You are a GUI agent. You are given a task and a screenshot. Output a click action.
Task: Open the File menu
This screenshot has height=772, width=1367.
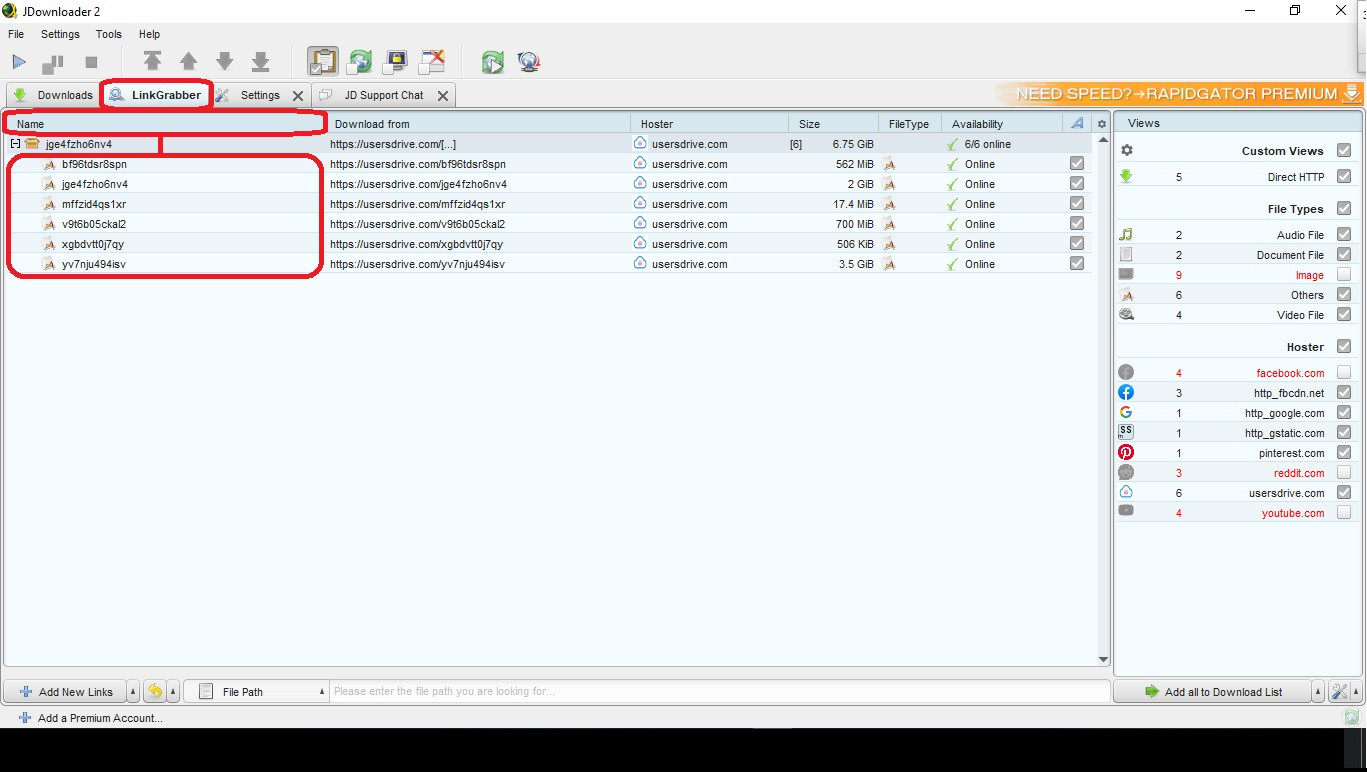click(16, 34)
